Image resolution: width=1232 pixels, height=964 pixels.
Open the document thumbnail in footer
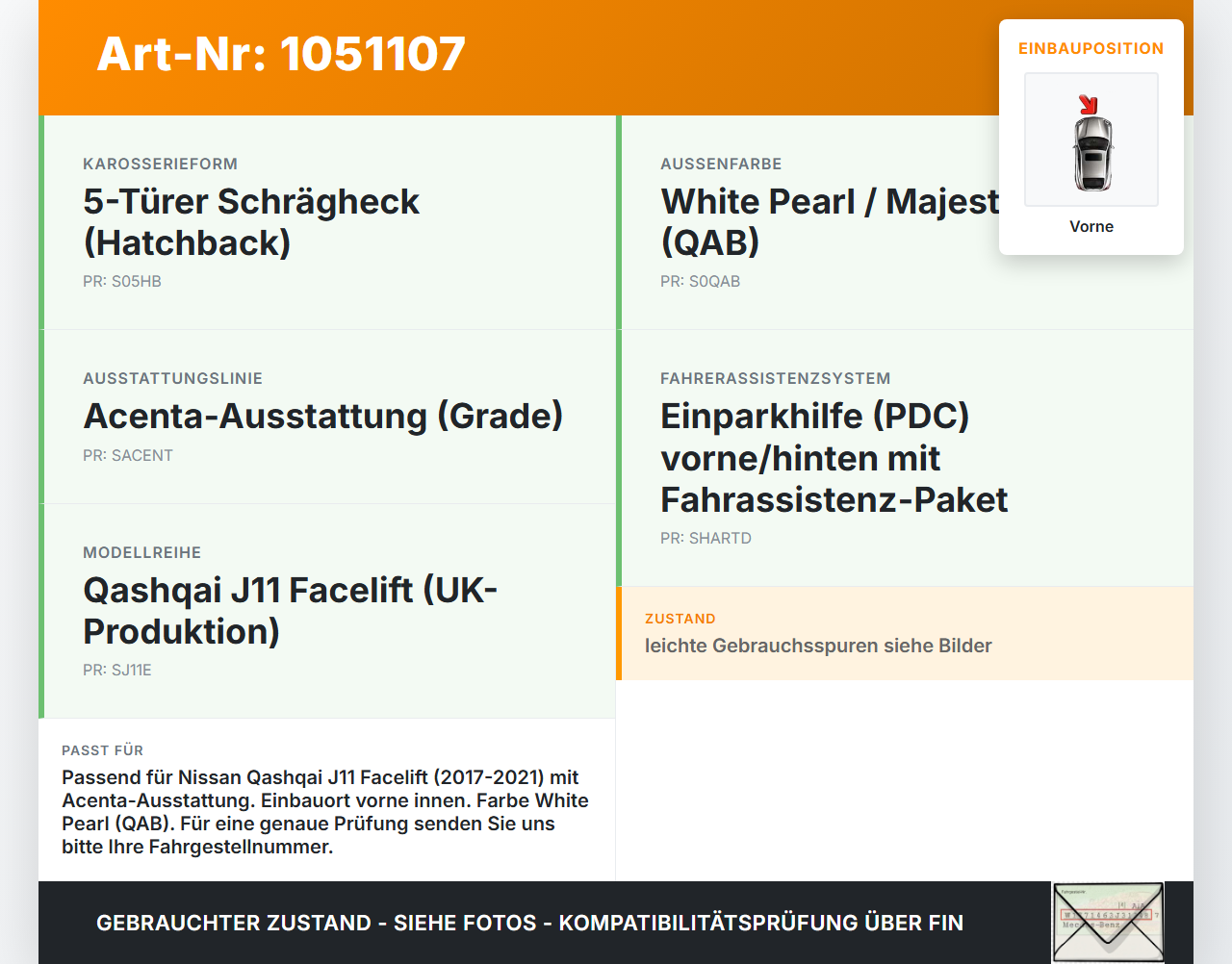[1108, 923]
